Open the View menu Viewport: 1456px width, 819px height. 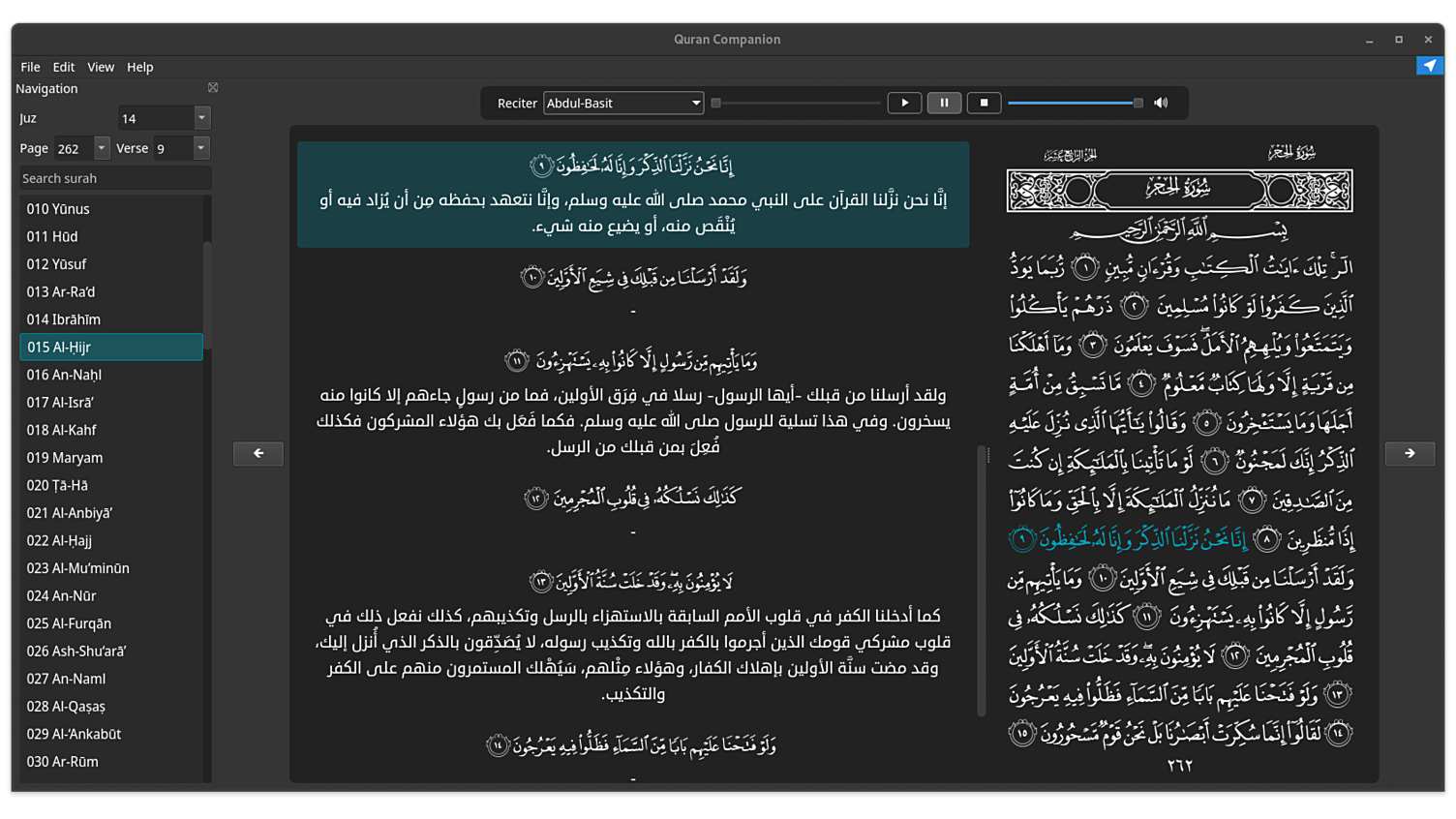click(x=101, y=67)
